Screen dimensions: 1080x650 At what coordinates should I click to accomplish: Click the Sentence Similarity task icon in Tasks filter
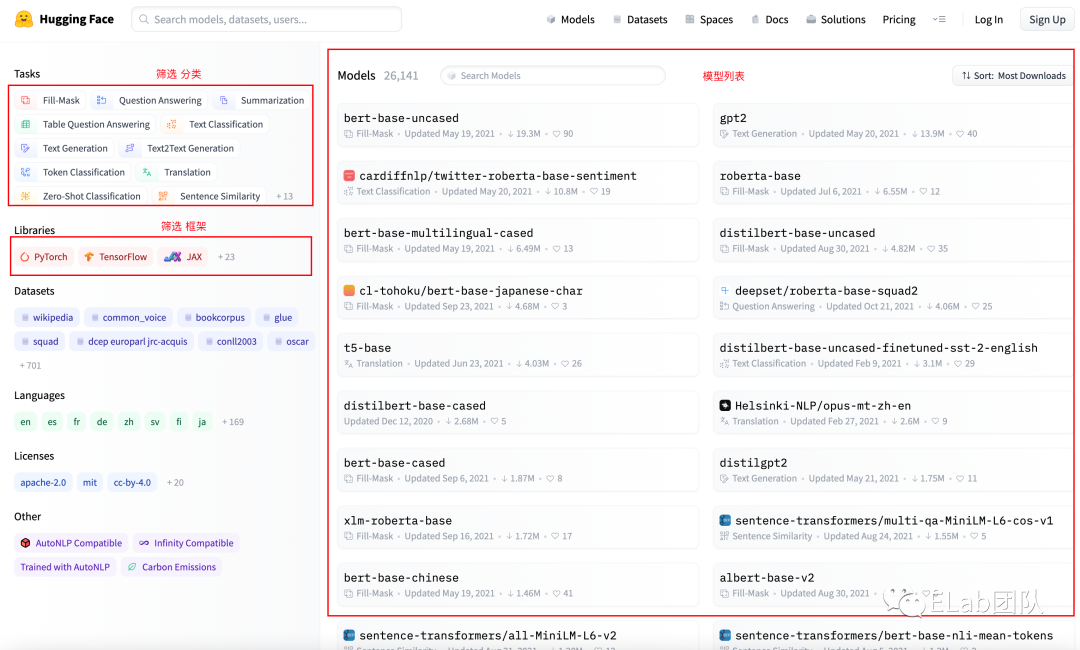pos(163,196)
